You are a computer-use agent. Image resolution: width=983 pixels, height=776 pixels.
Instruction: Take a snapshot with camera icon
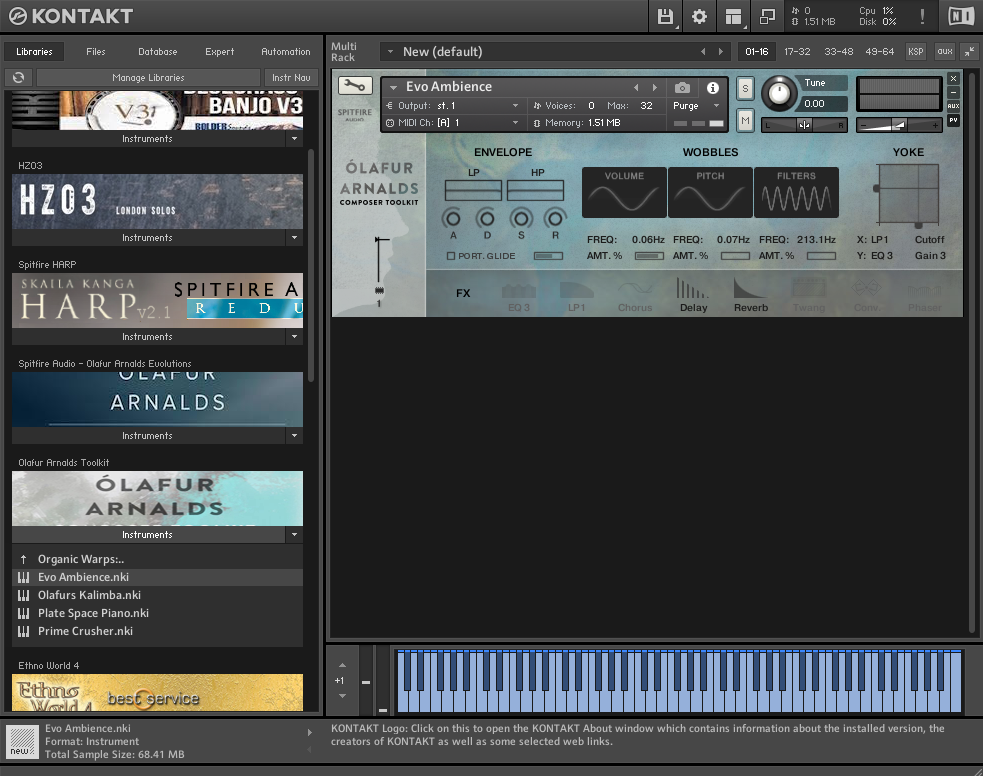(682, 88)
